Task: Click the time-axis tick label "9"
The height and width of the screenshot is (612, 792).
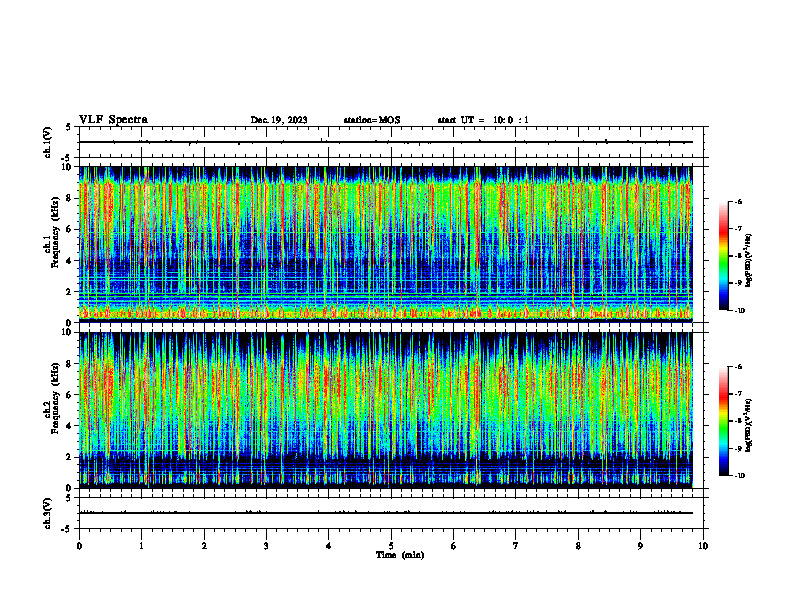Action: 640,546
